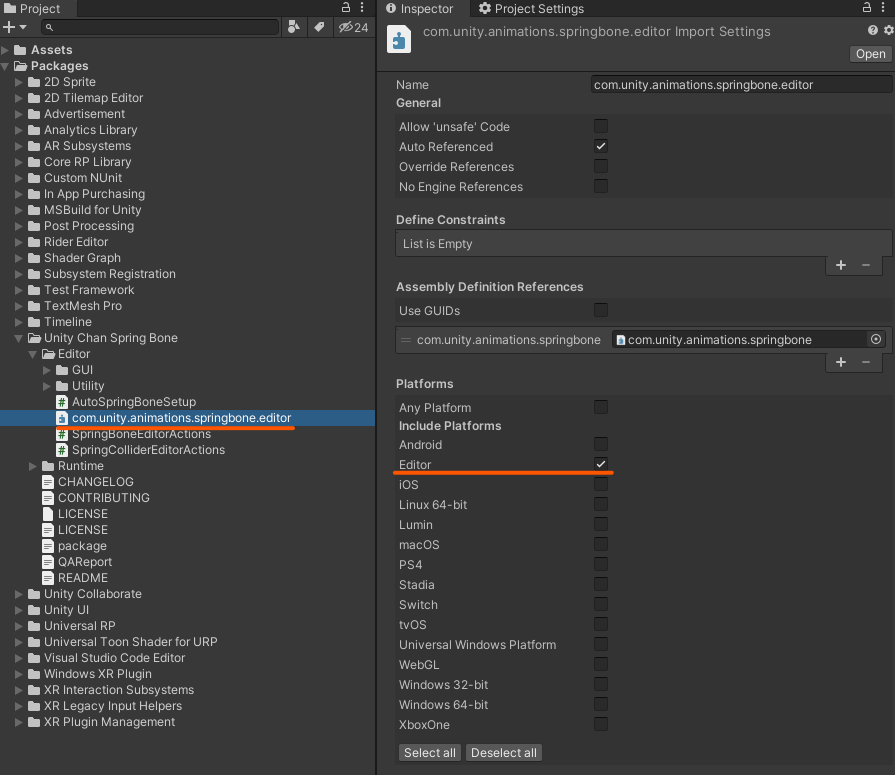
Task: Click the assembly Name input field
Action: point(741,84)
